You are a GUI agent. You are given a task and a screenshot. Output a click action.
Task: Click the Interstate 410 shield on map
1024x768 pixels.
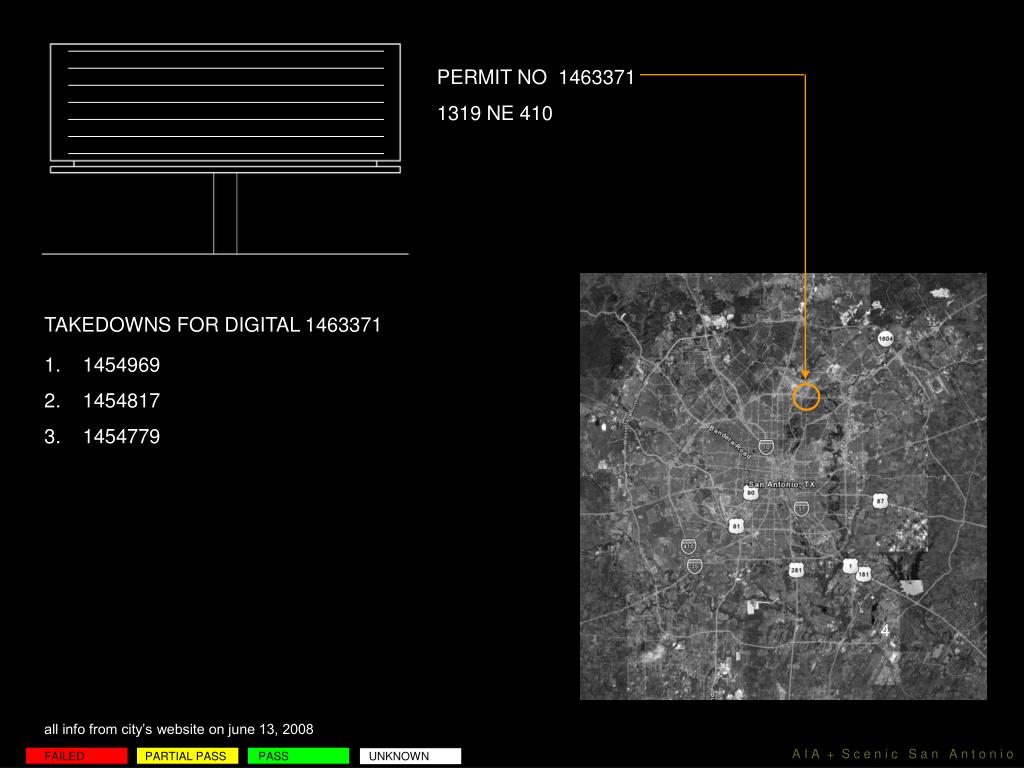[x=688, y=546]
